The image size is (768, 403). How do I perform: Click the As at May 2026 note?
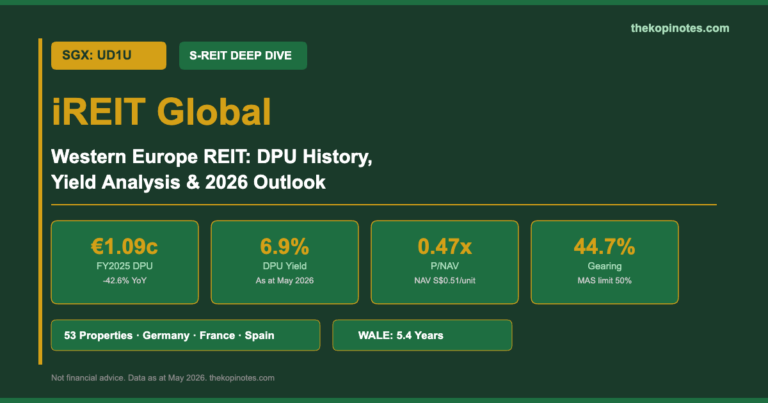(x=285, y=281)
